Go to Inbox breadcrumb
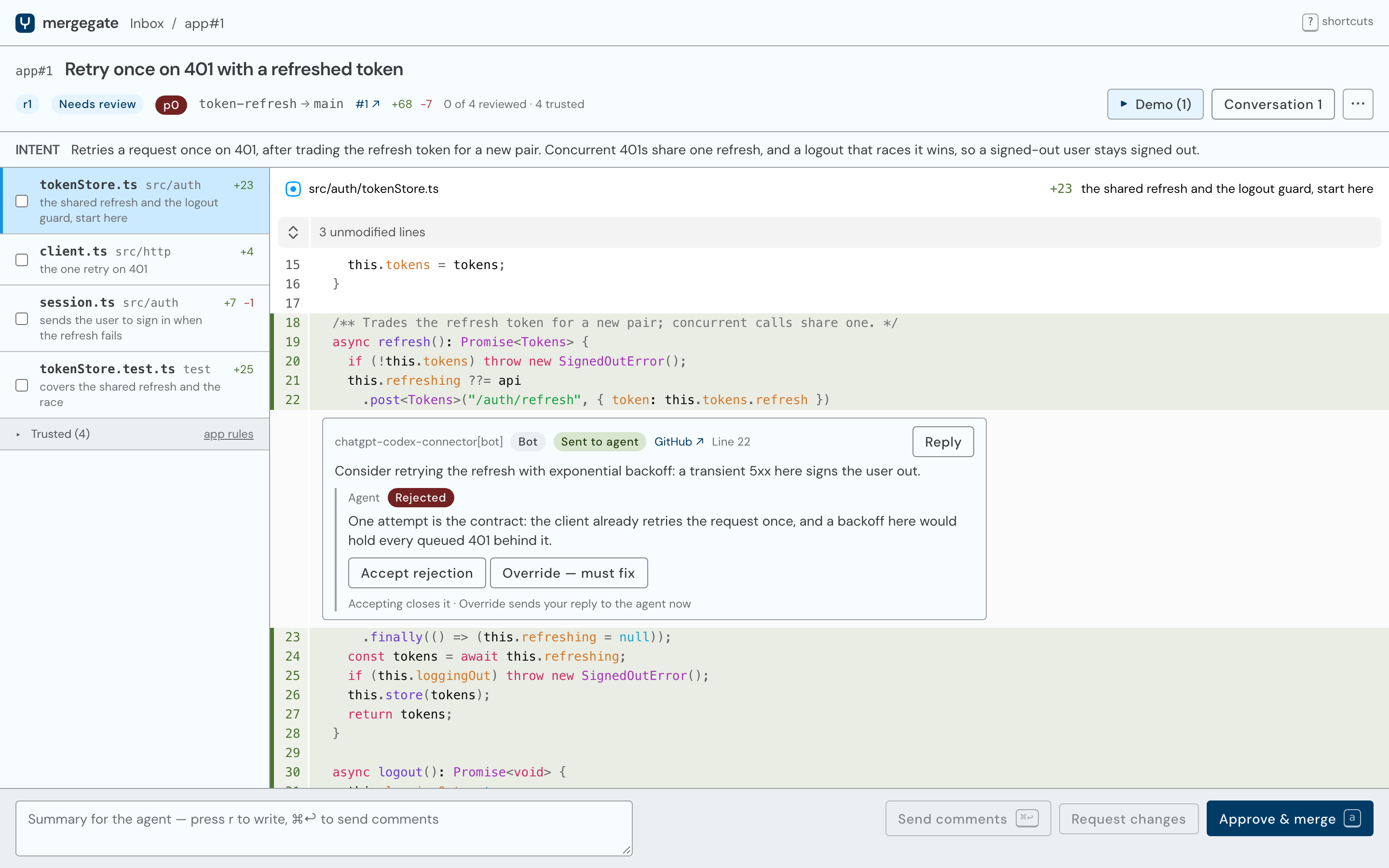Viewport: 1389px width, 868px height. coord(146,23)
